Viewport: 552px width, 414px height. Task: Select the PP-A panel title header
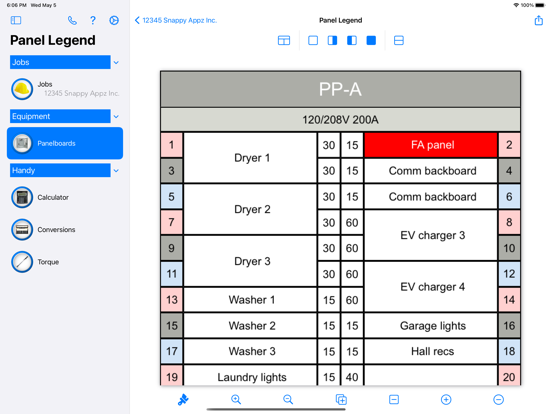click(340, 89)
